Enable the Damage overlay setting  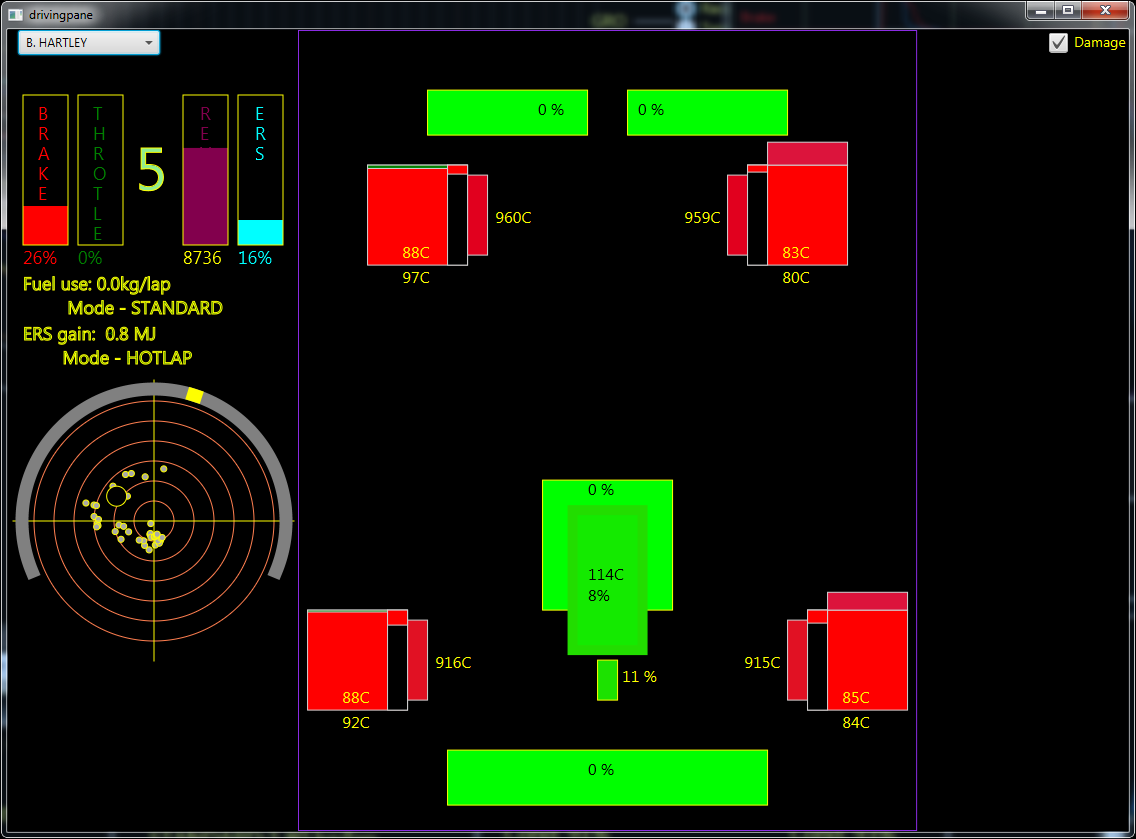1058,43
